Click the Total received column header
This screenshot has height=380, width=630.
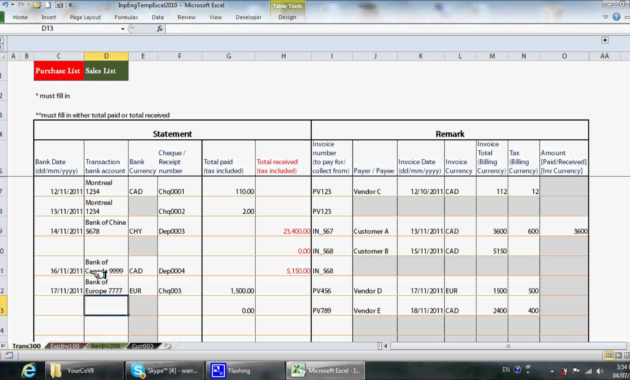pos(283,158)
